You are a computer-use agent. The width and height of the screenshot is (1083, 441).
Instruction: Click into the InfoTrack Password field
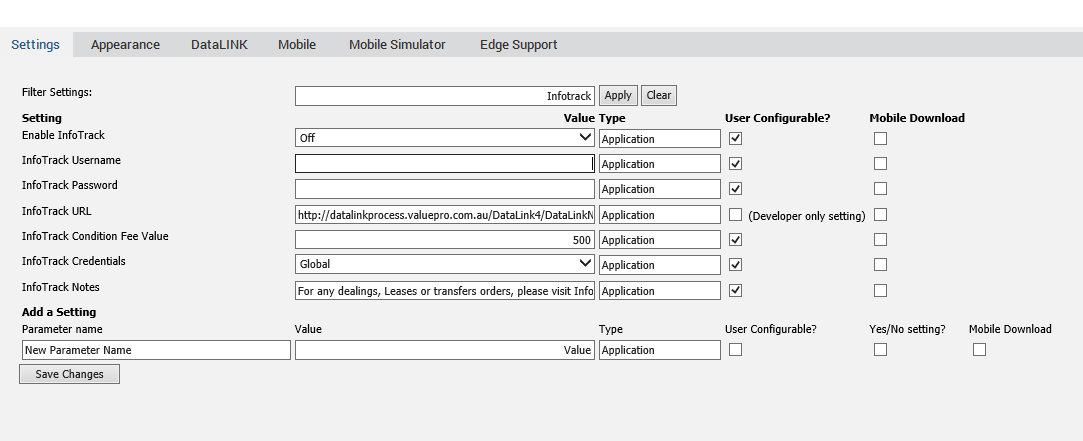[444, 189]
